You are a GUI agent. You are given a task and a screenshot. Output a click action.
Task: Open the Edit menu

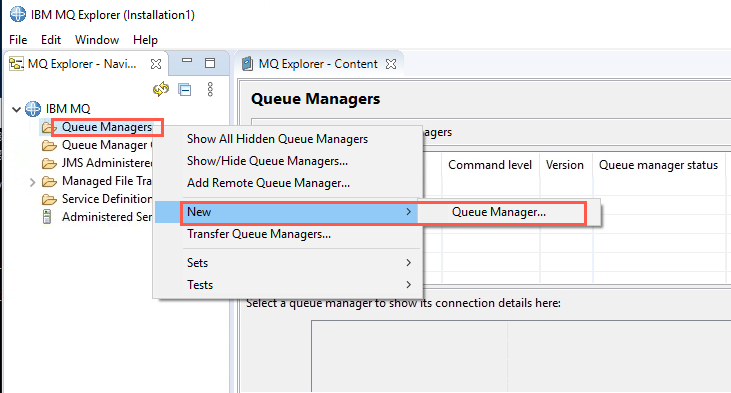51,40
